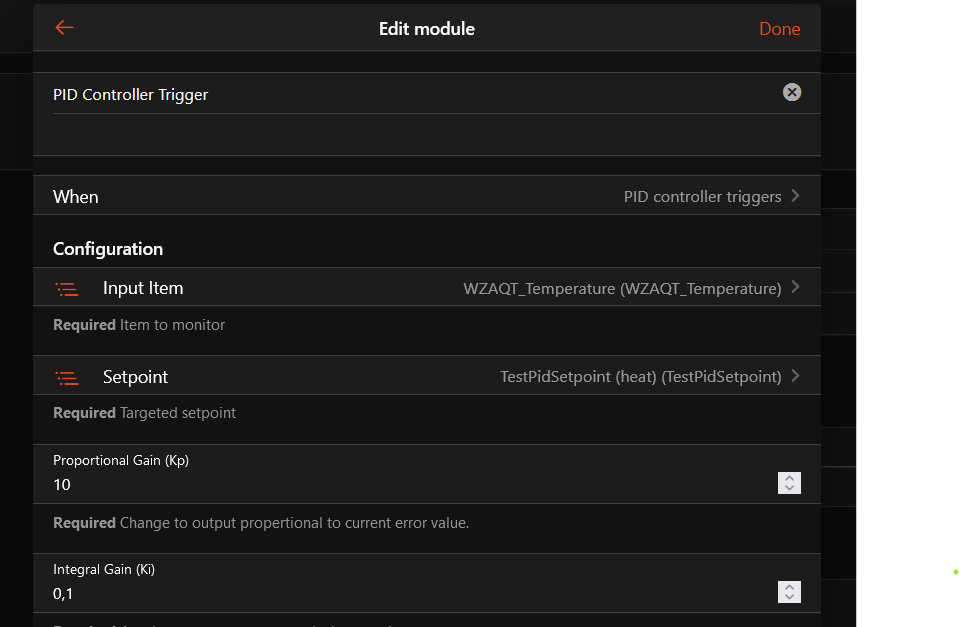The image size is (959, 627).
Task: Click the empty description field below the name
Action: coord(400,134)
